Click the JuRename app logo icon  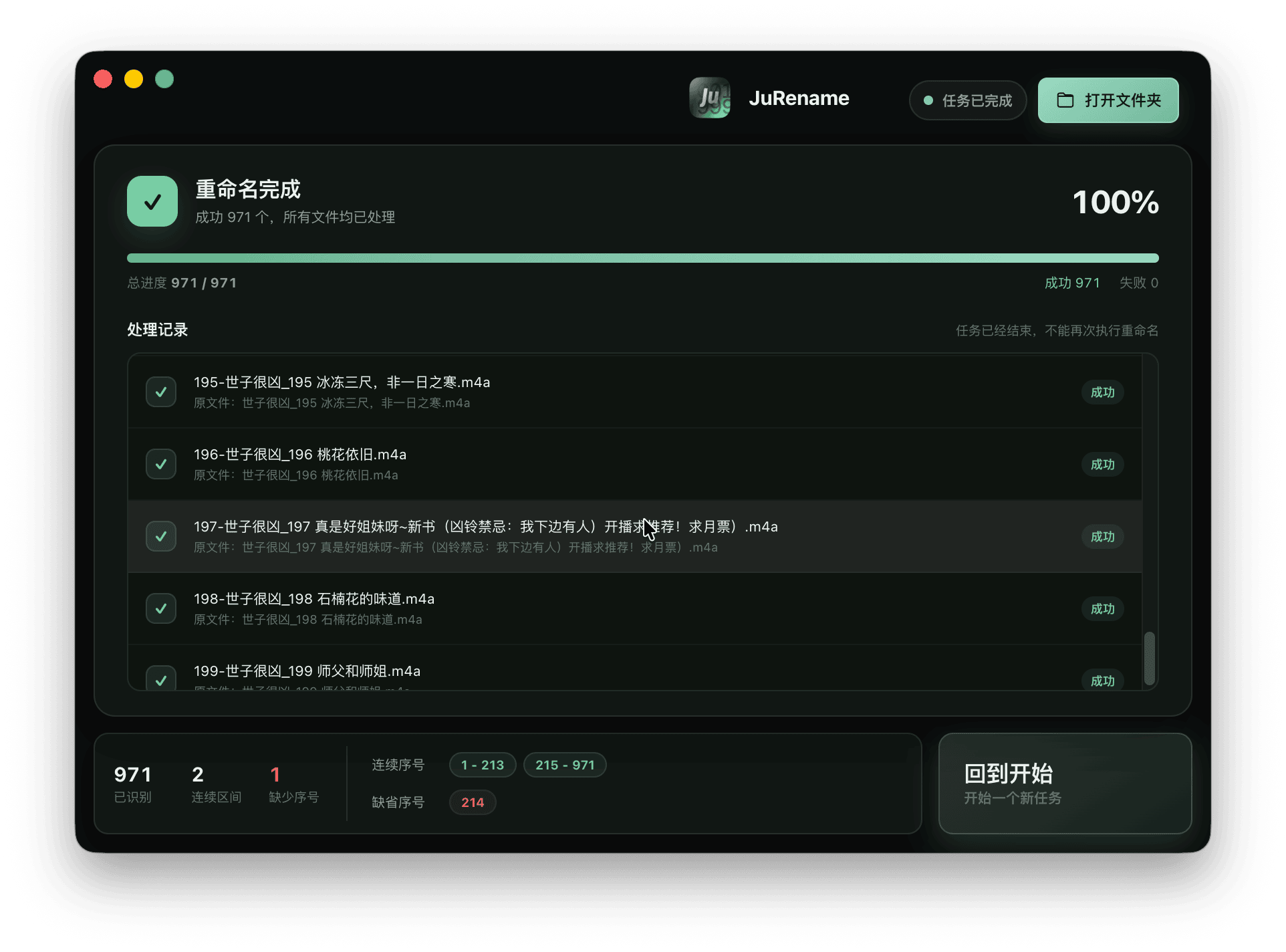709,98
